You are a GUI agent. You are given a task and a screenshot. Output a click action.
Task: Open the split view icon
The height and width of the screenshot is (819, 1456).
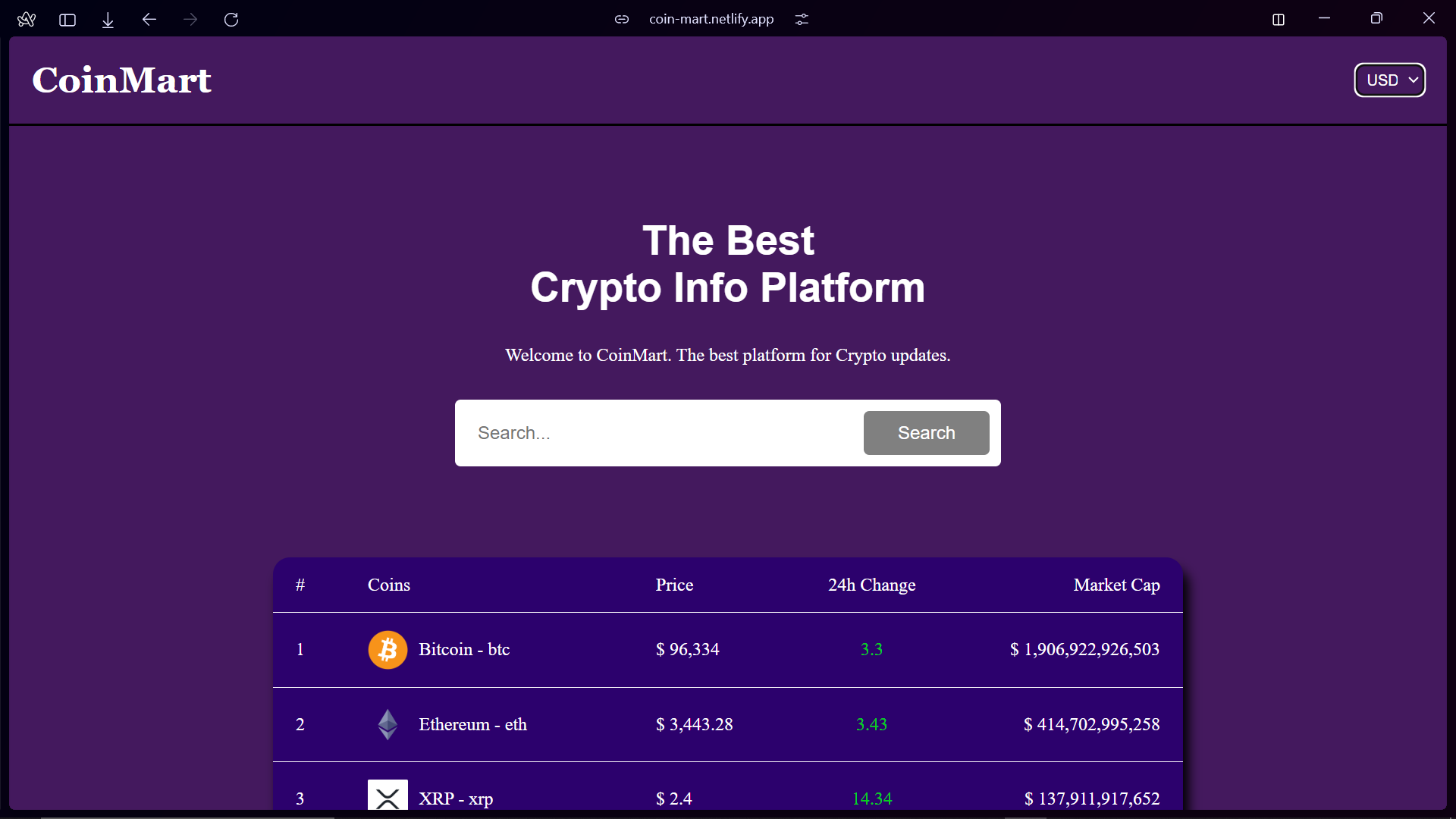[1279, 20]
